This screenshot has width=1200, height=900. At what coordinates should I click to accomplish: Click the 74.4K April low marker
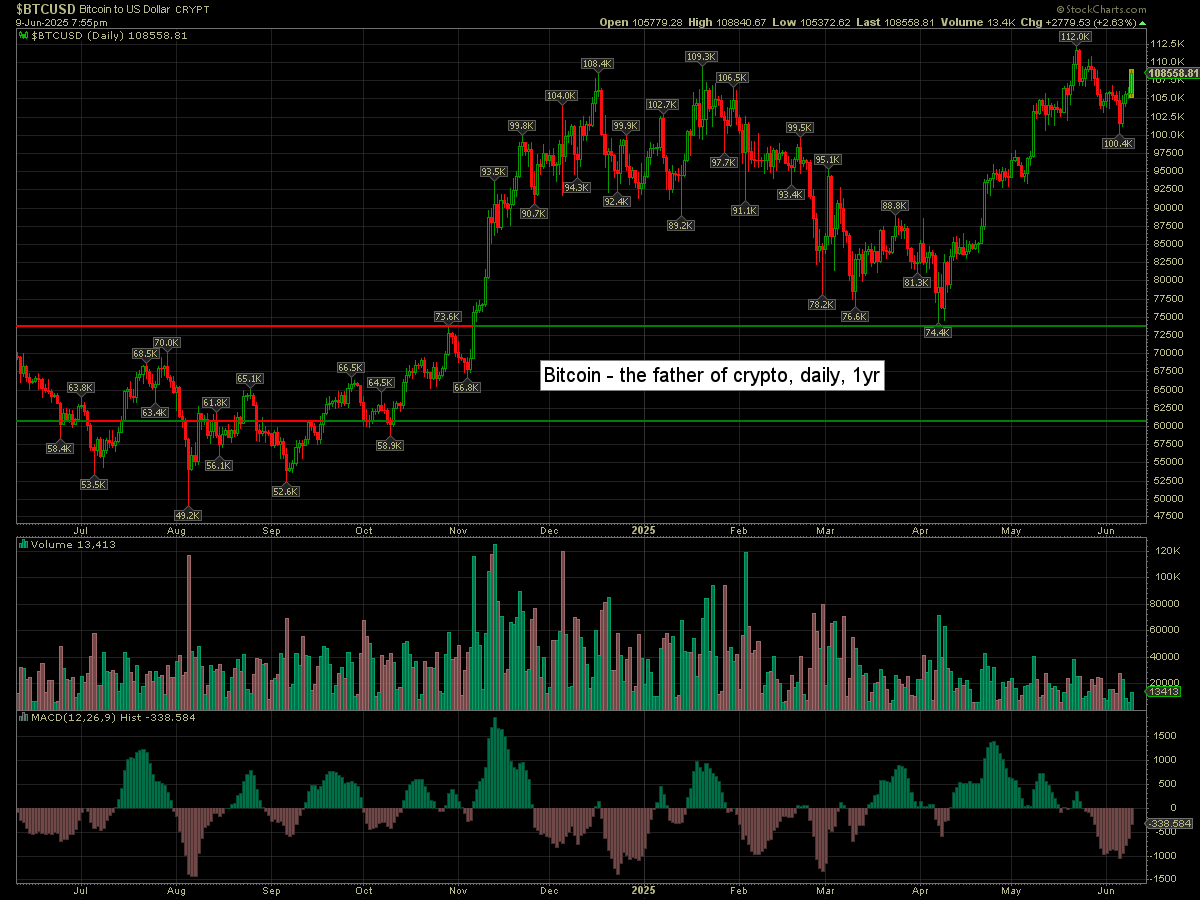click(938, 333)
